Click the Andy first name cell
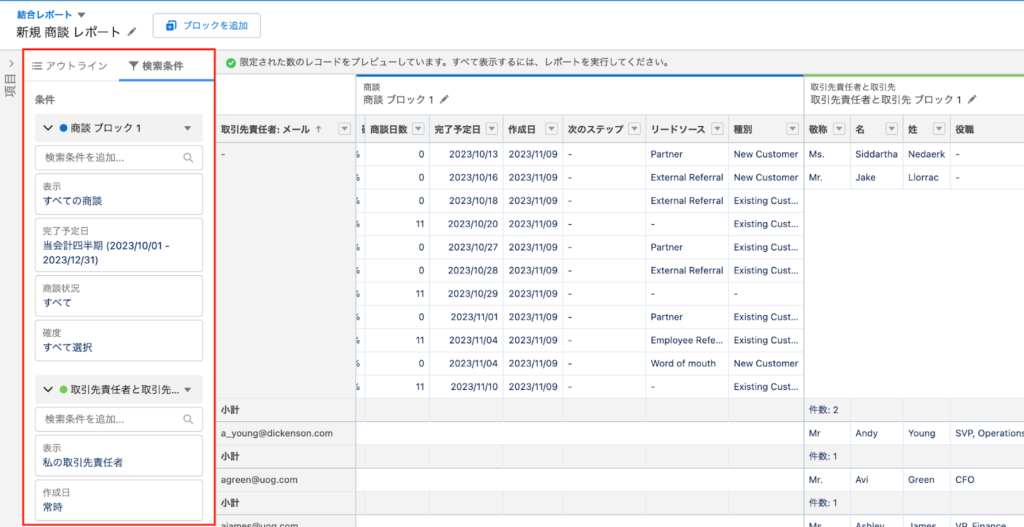Image resolution: width=1024 pixels, height=527 pixels. (x=876, y=433)
